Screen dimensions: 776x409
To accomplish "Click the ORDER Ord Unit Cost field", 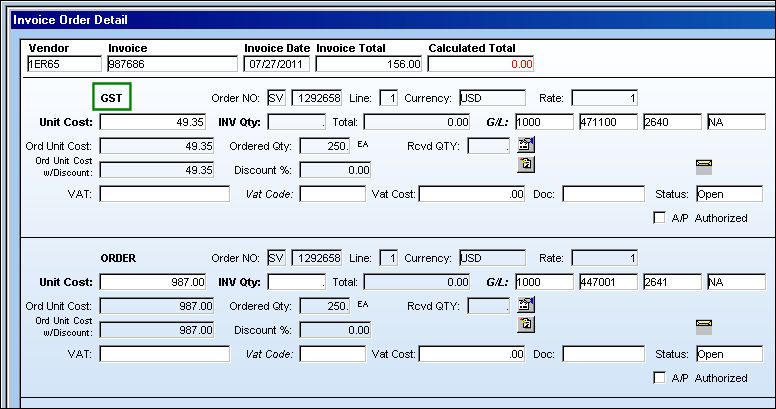I will [x=156, y=306].
